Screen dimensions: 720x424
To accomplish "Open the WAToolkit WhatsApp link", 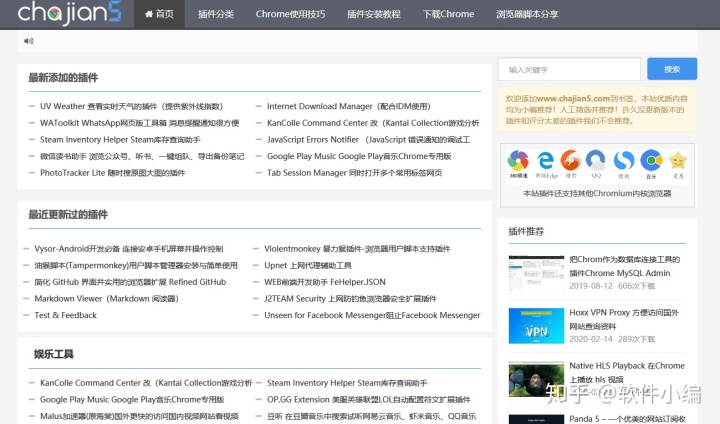I will point(140,123).
